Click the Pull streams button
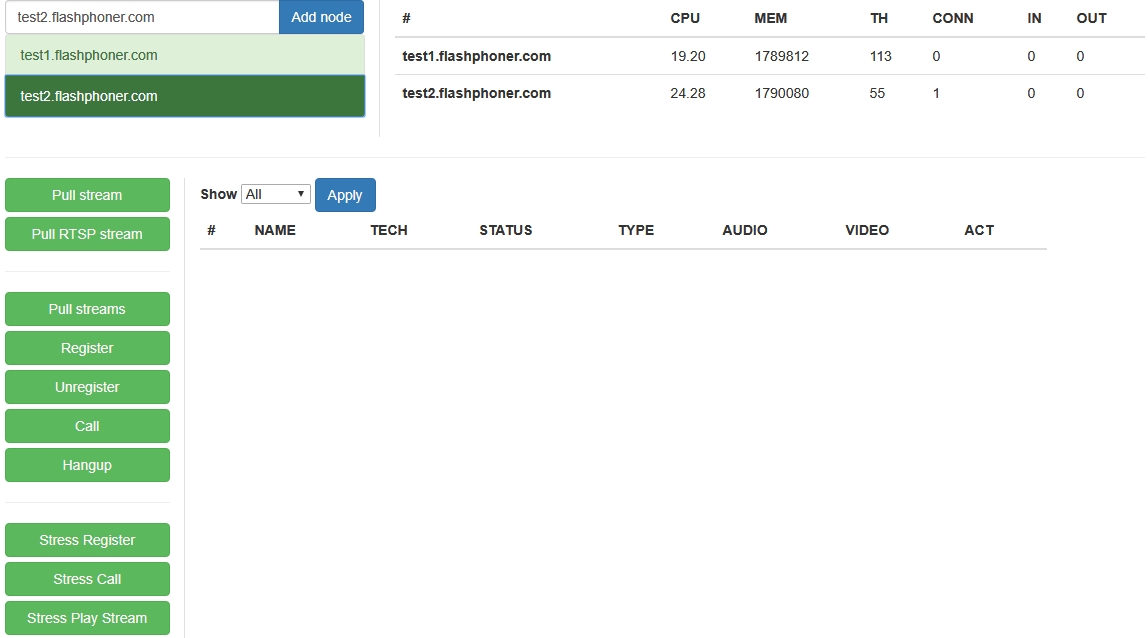Image resolution: width=1148 pixels, height=638 pixels. pyautogui.click(x=87, y=309)
